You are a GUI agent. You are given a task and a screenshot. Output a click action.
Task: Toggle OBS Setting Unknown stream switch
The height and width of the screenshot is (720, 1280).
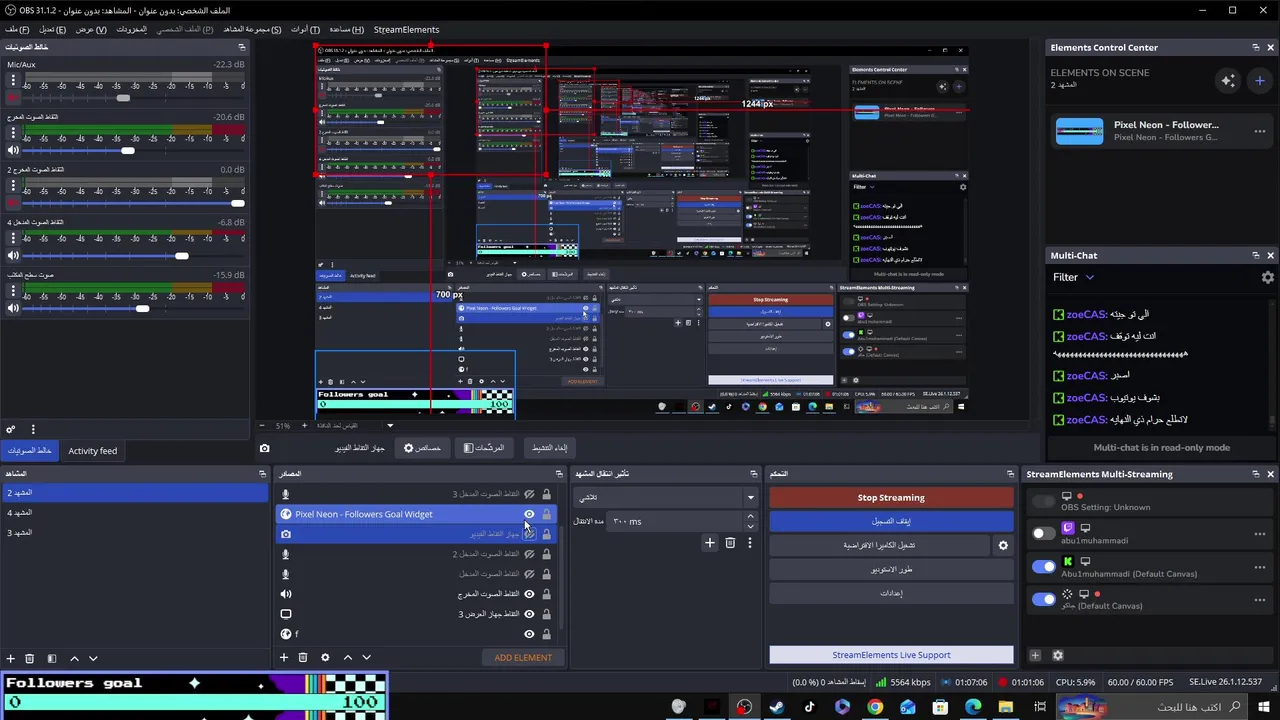click(x=1044, y=501)
